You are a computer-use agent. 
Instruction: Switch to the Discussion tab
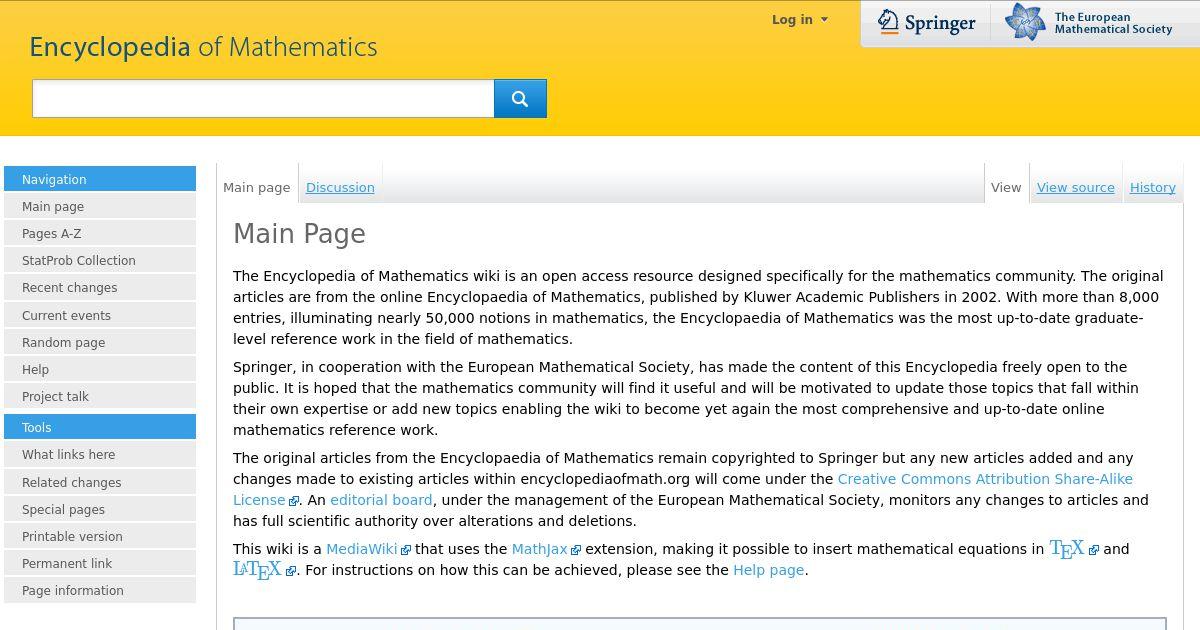coord(340,187)
